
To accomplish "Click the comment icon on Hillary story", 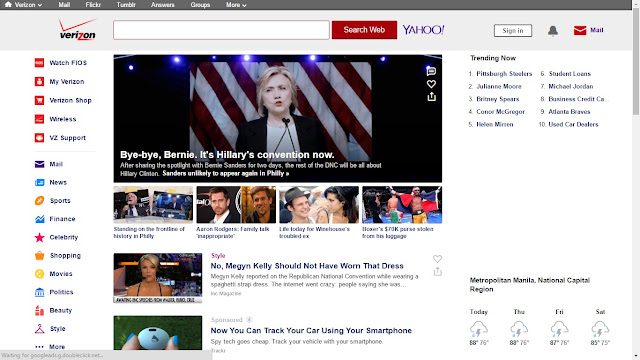I will (431, 71).
